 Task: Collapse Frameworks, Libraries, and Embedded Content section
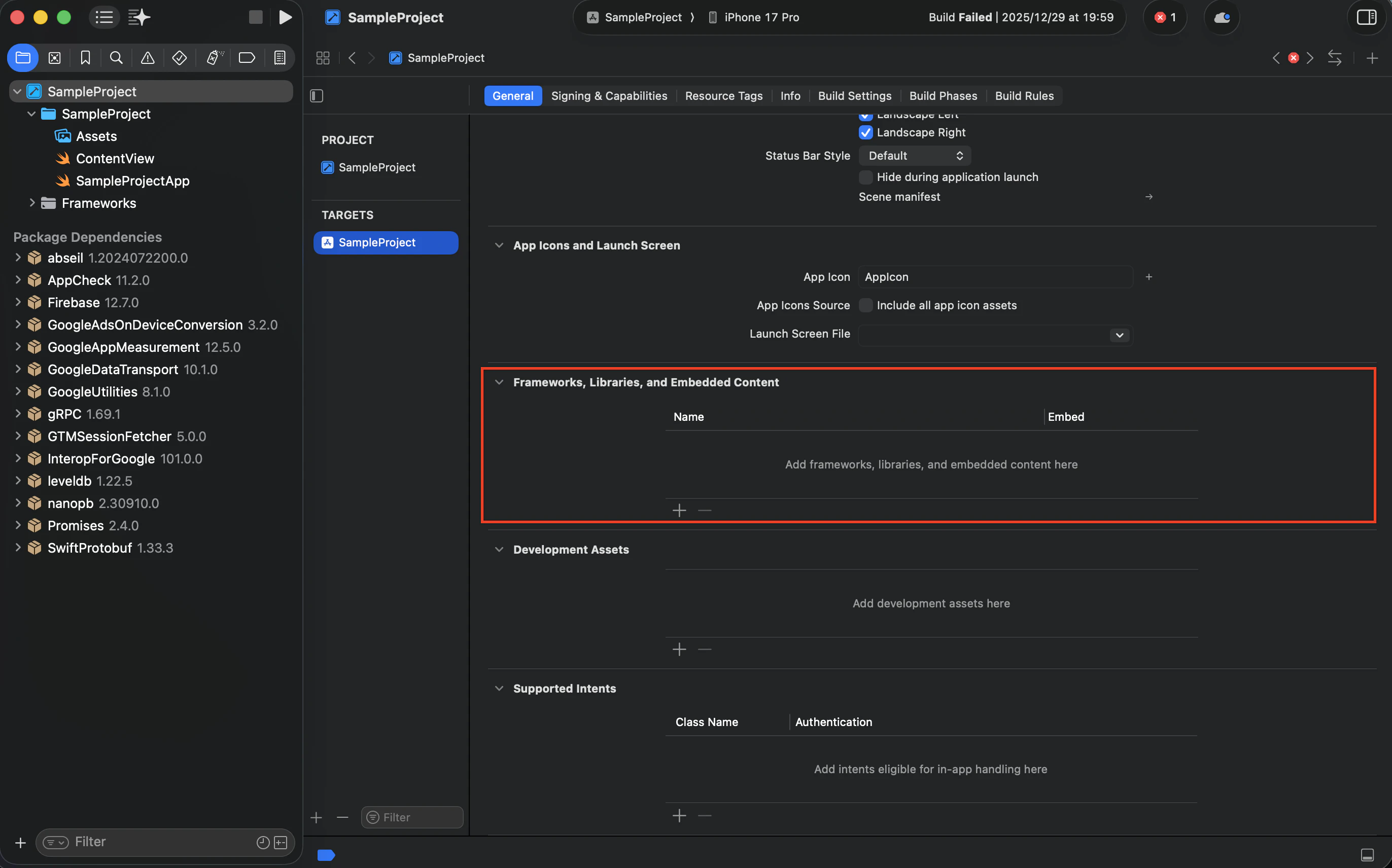[x=499, y=382]
